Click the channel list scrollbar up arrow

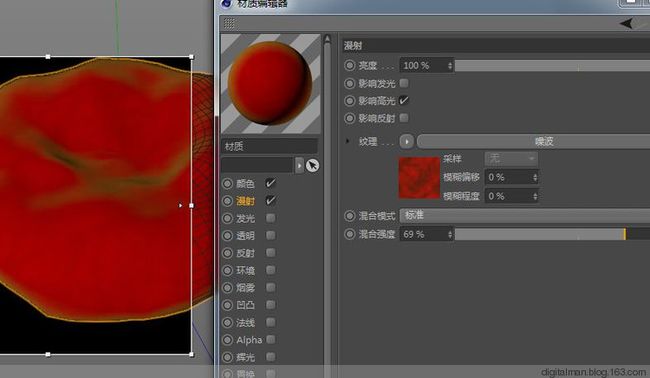coord(327,39)
